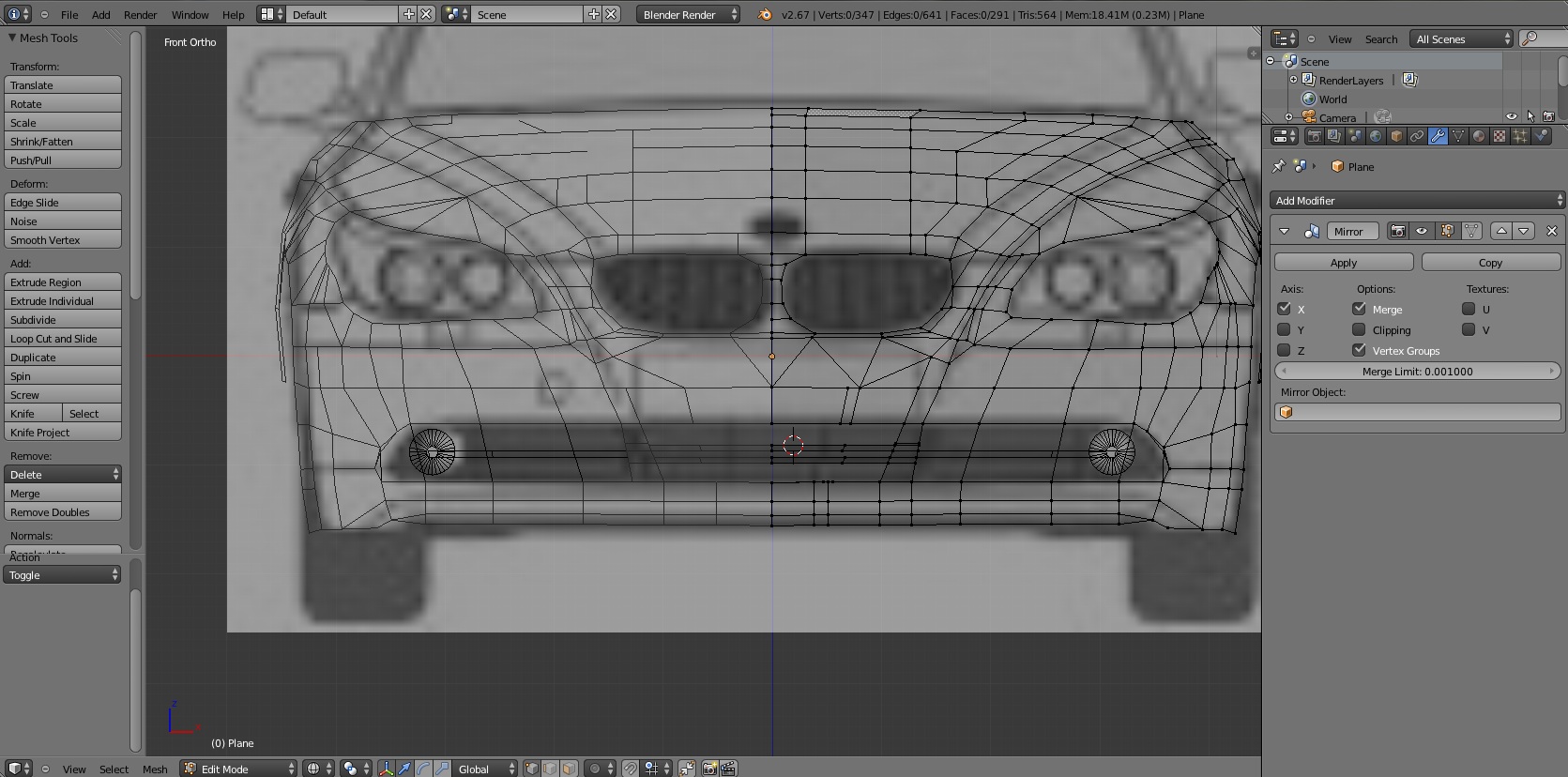Toggle Mirror modifier viewport visibility eye
Image resolution: width=1568 pixels, height=777 pixels.
point(1422,231)
